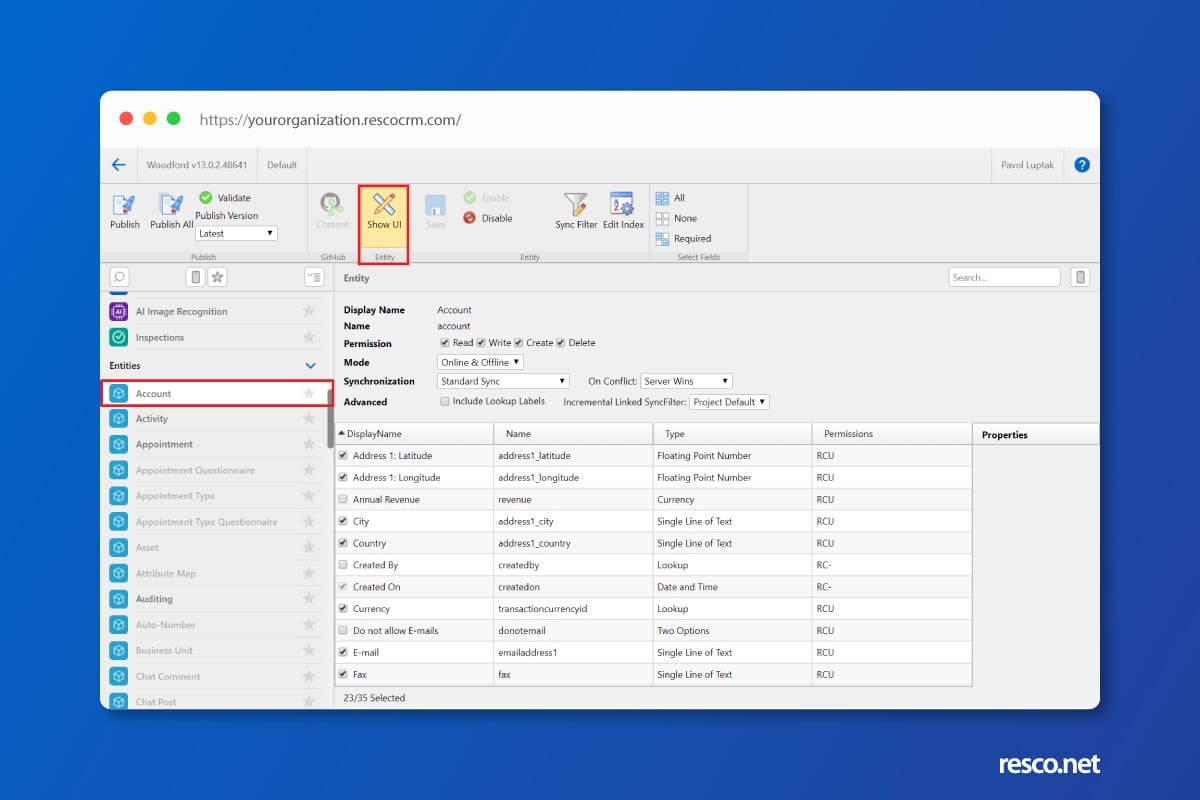
Task: Click the emailaddress1 name cell
Action: click(x=573, y=653)
